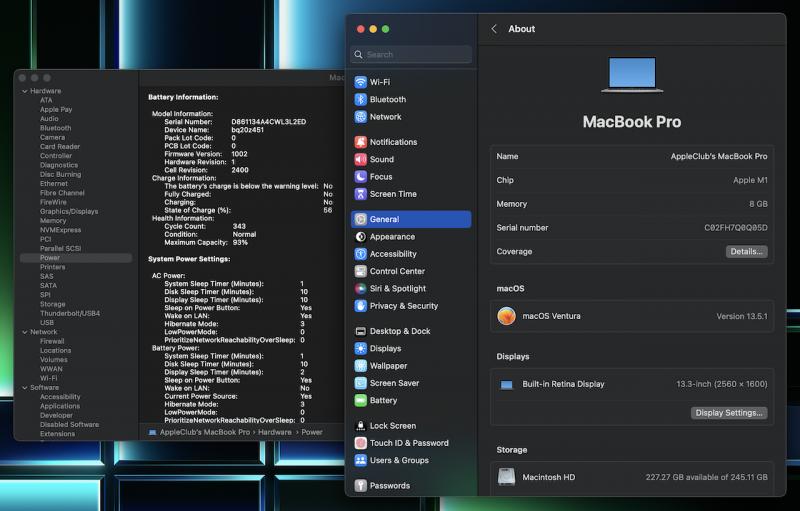Open Notifications bell icon
800x511 pixels.
click(x=361, y=142)
